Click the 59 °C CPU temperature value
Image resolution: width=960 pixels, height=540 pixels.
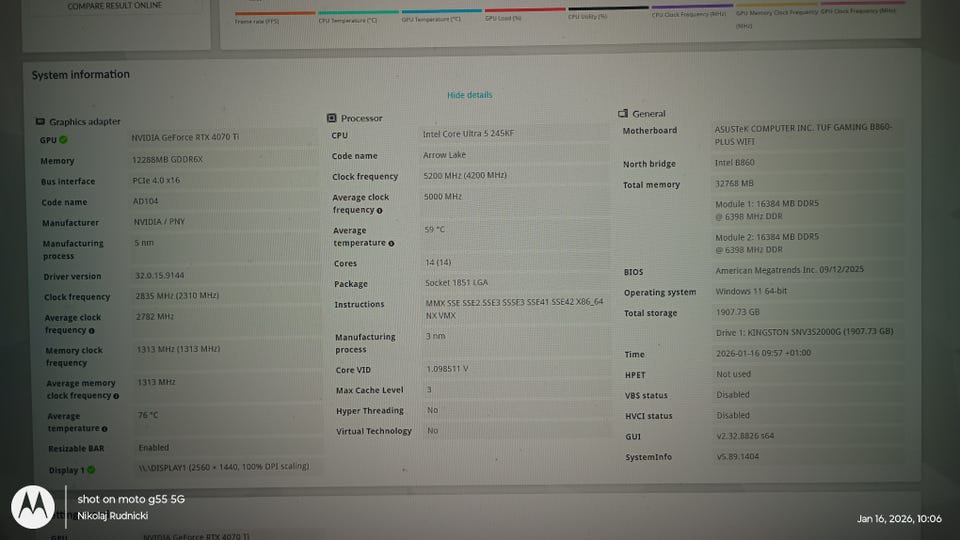click(x=435, y=230)
